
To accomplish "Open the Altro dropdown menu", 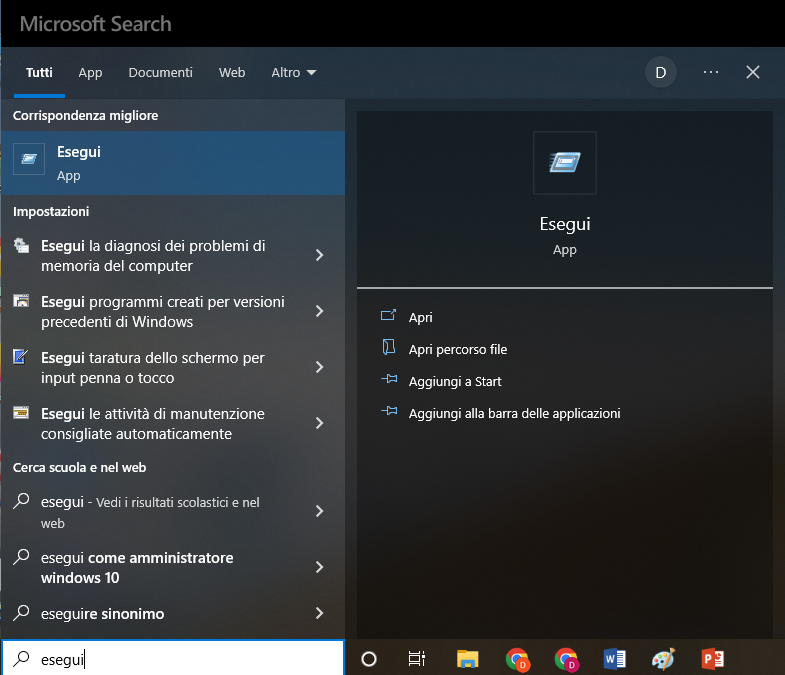I will pos(293,73).
